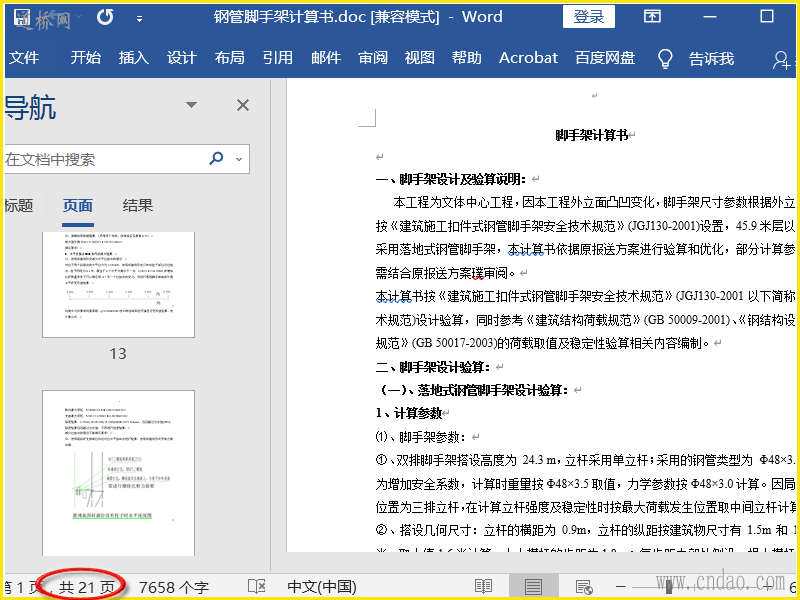
Task: Open the Acrobat ribbon tab
Action: [x=528, y=58]
